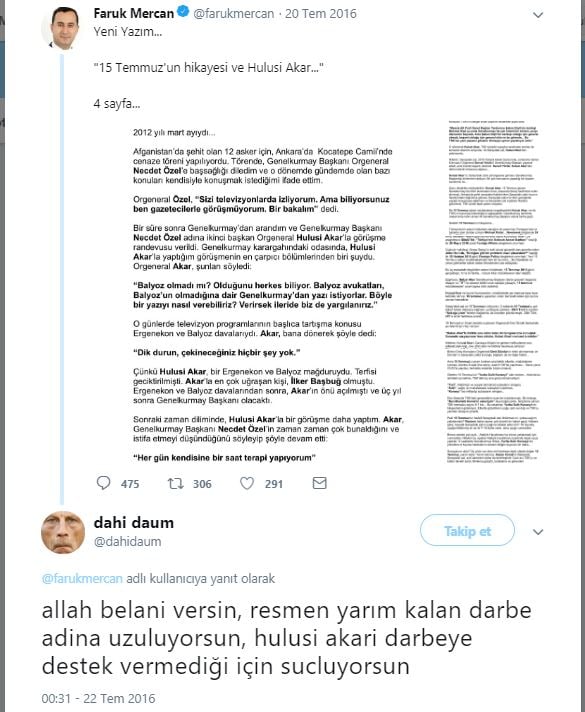Expand the chevron menu on Faruk Mercan's tweet

tap(538, 15)
